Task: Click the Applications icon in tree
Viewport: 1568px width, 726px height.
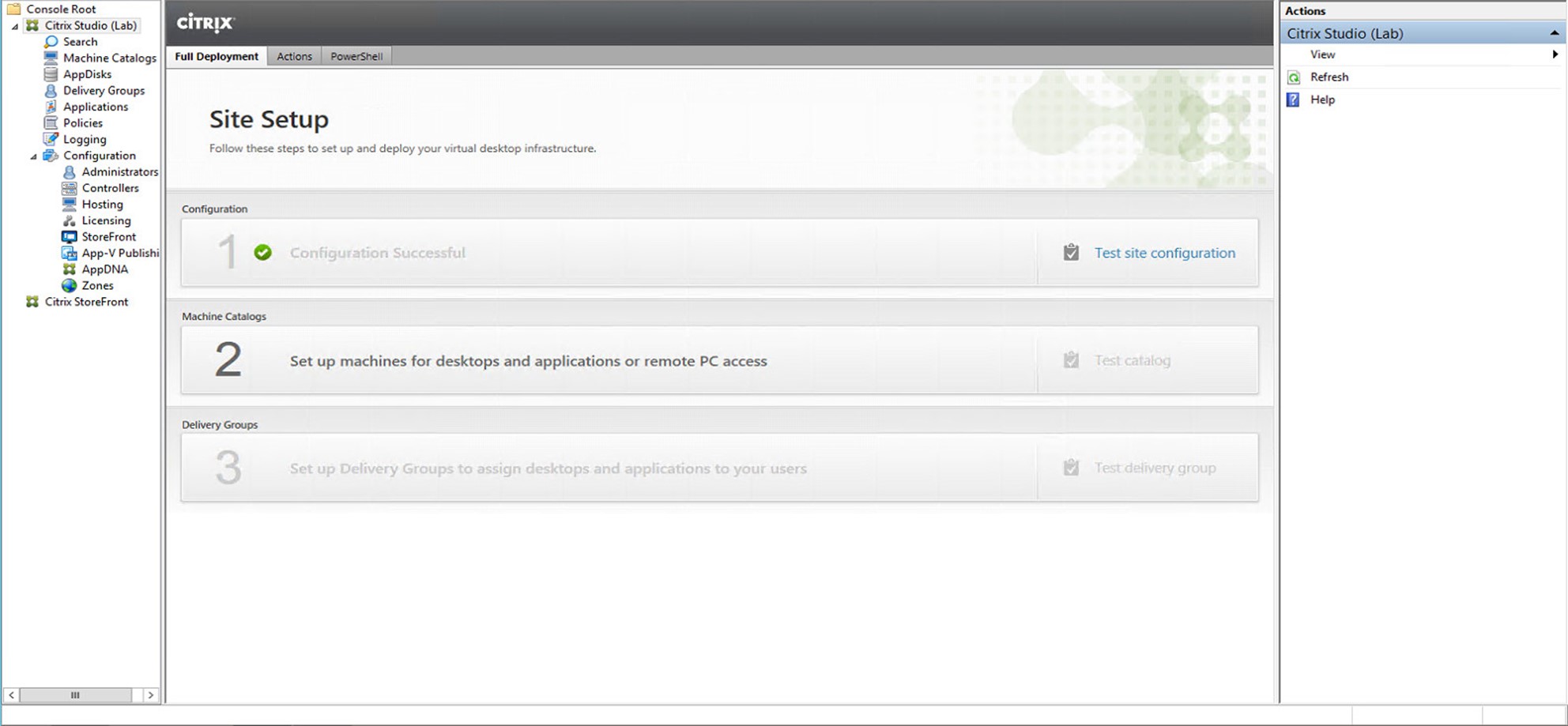Action: point(51,107)
